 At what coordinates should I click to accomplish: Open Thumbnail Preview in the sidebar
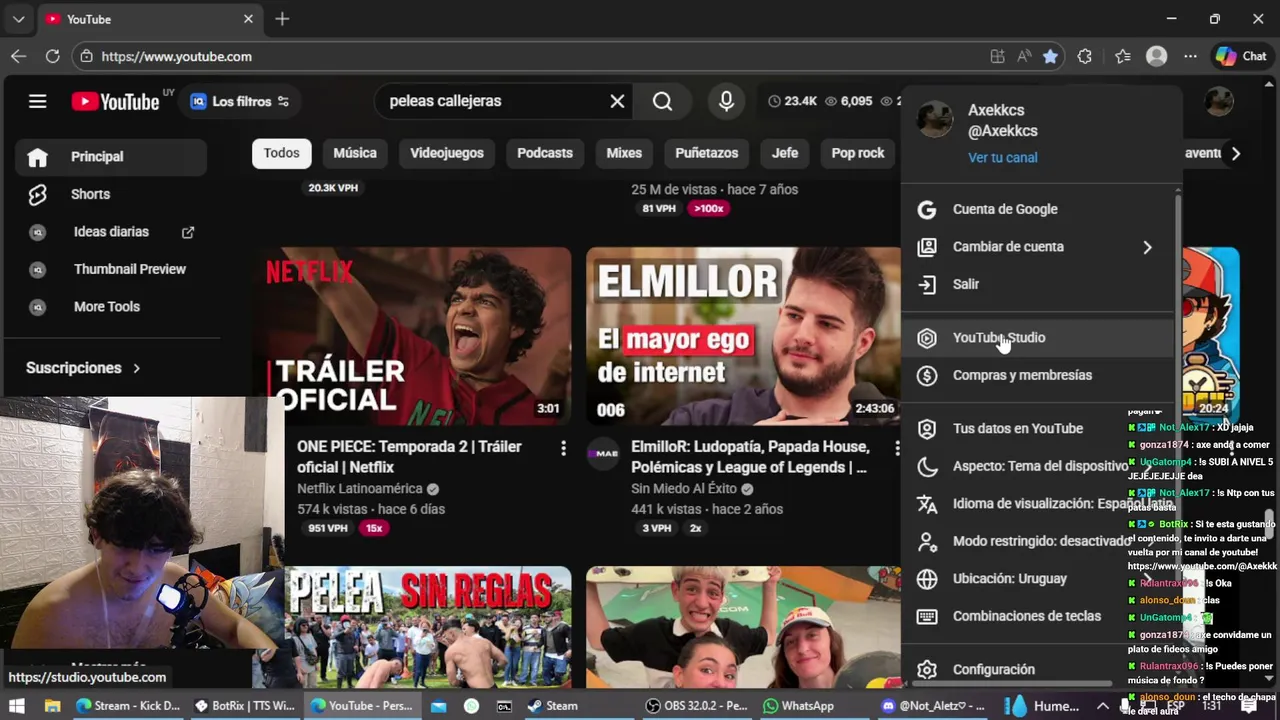pos(110,269)
